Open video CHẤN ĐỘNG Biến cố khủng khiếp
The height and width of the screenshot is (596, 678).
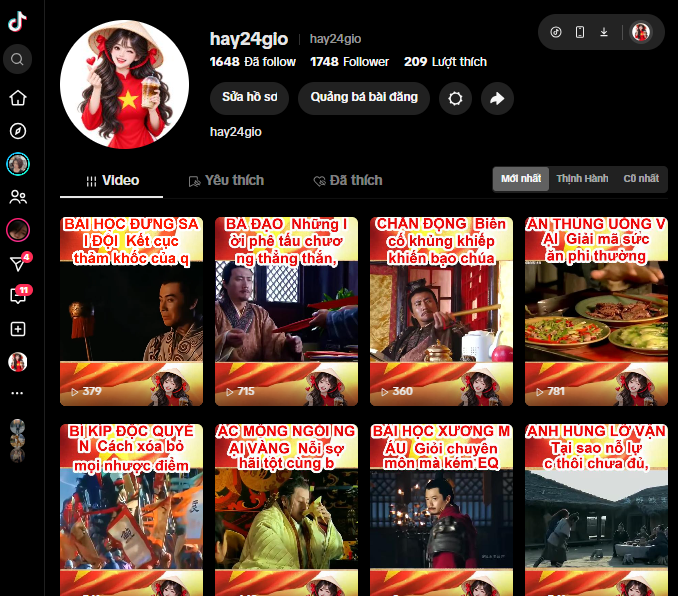tap(441, 311)
